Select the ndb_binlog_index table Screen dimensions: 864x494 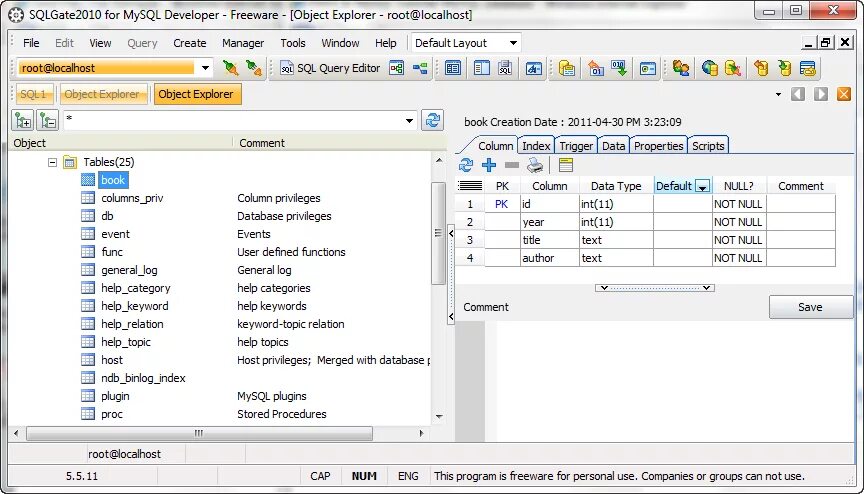pyautogui.click(x=143, y=378)
